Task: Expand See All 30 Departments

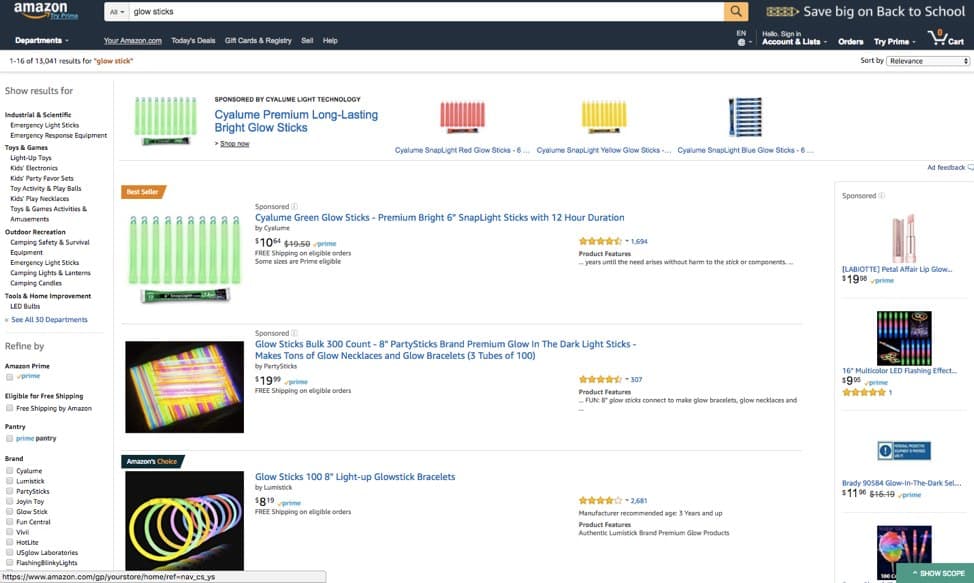Action: [47, 320]
